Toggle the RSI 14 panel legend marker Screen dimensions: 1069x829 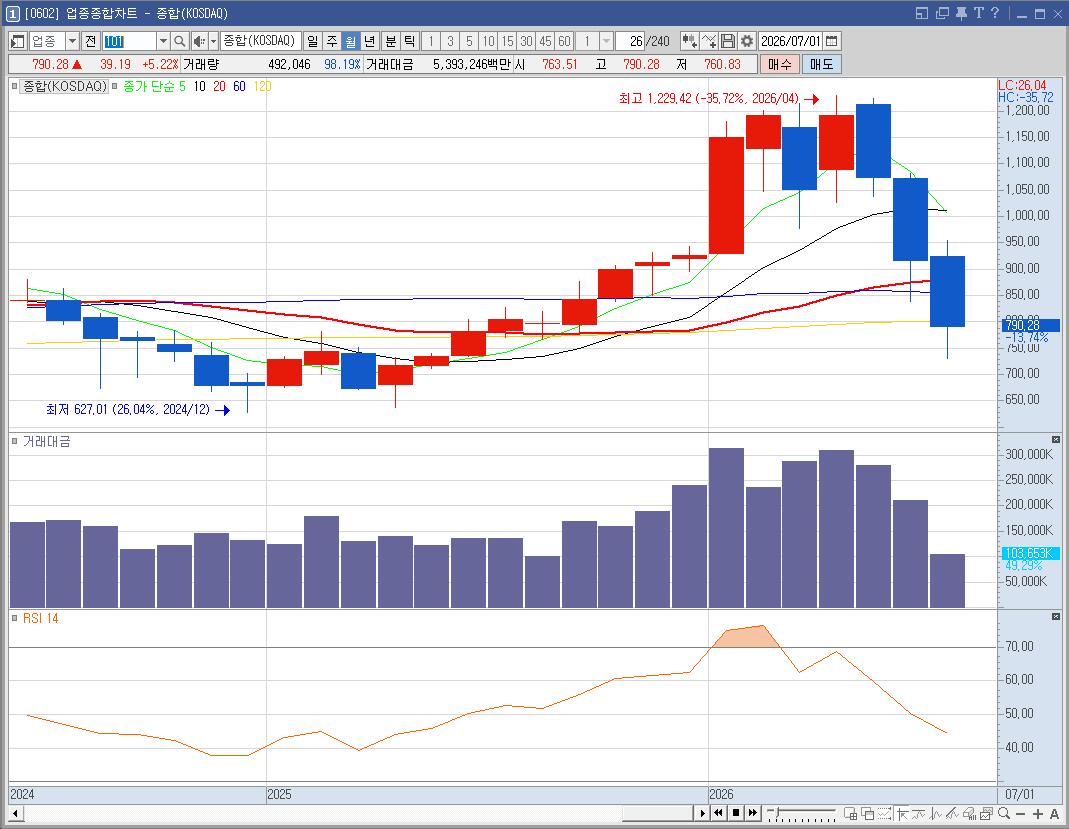(x=14, y=618)
